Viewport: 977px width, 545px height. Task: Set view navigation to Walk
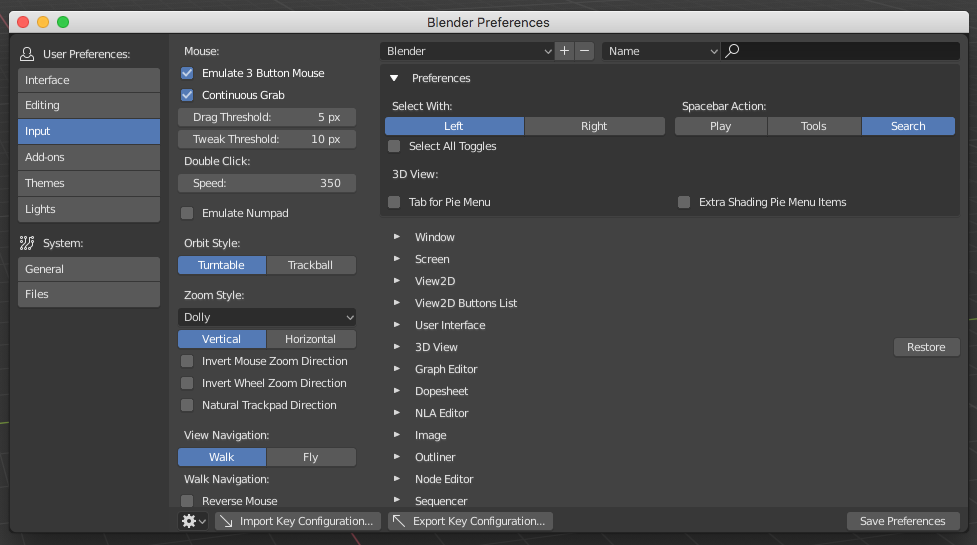pyautogui.click(x=222, y=457)
